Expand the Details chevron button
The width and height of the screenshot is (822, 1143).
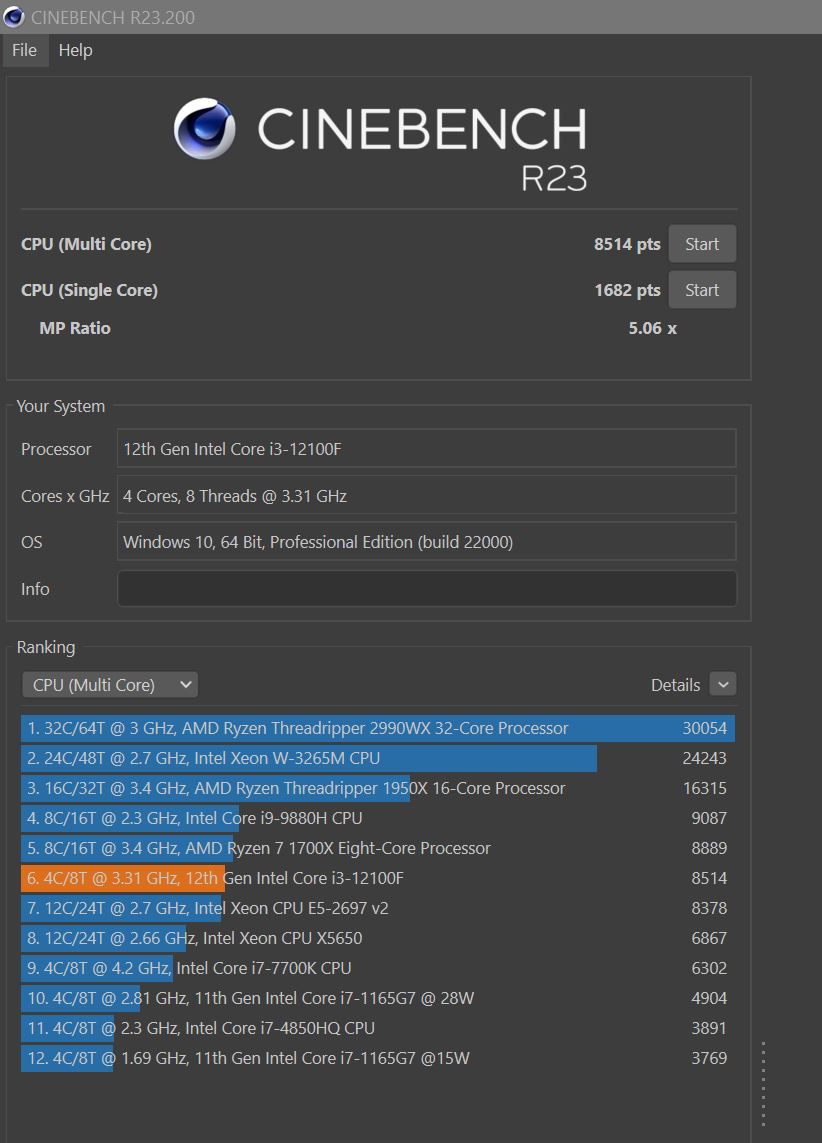tap(722, 684)
